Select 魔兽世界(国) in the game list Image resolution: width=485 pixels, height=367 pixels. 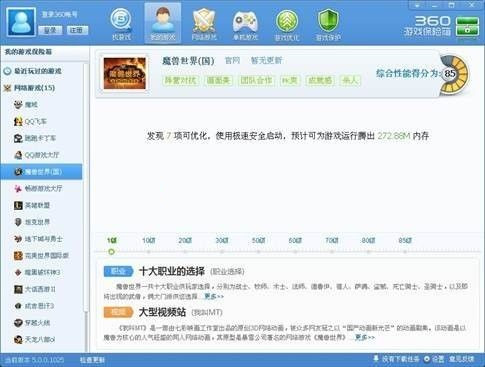(42, 172)
